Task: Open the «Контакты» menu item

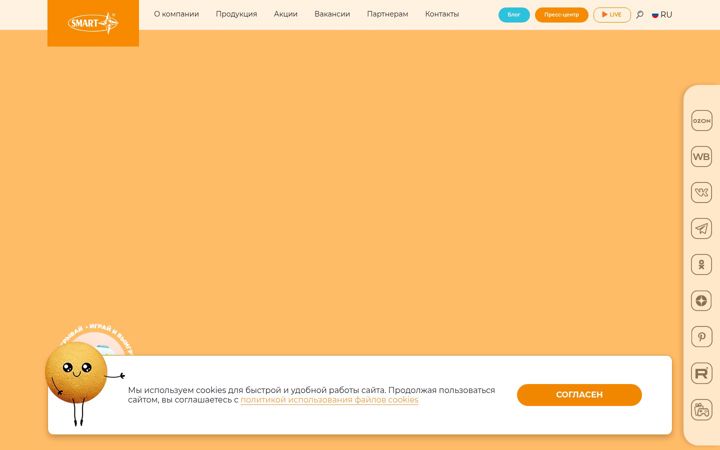Action: point(442,14)
